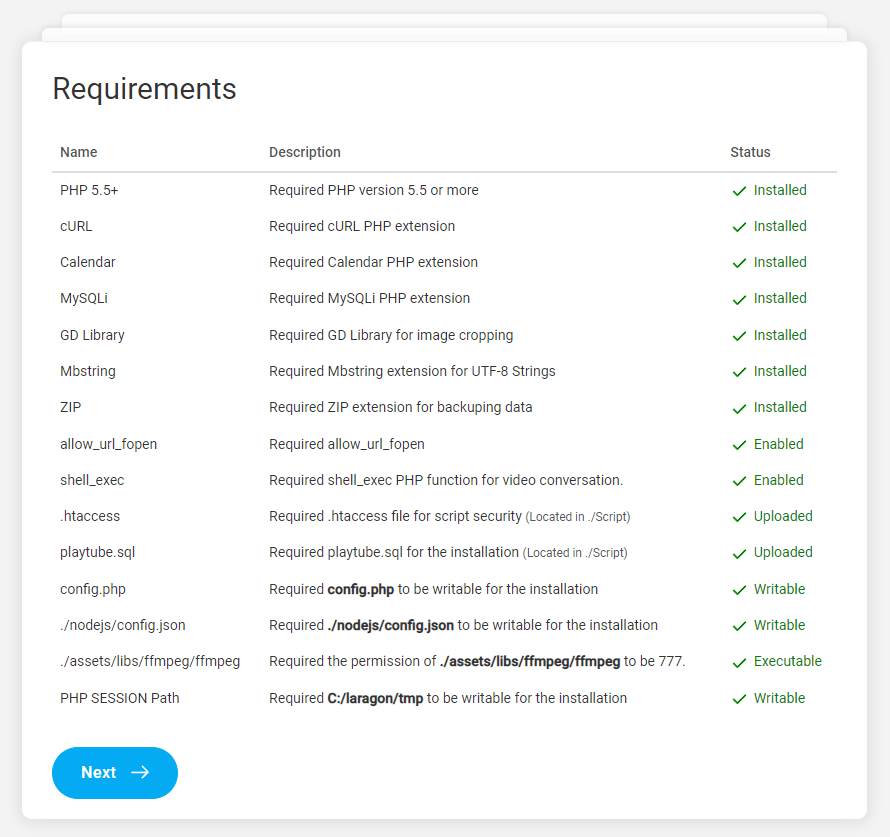Click the checkmark icon beside cURL status

[739, 227]
